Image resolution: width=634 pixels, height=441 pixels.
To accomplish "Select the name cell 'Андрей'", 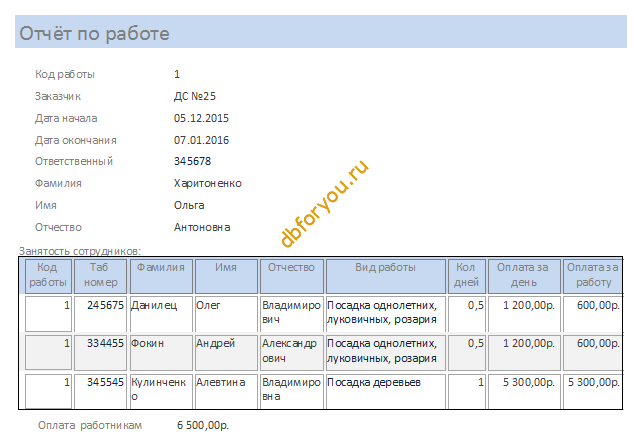I will tap(226, 352).
